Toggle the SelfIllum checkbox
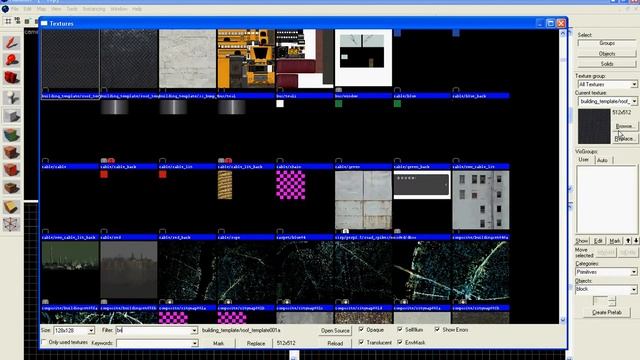The height and width of the screenshot is (360, 640). [x=400, y=329]
